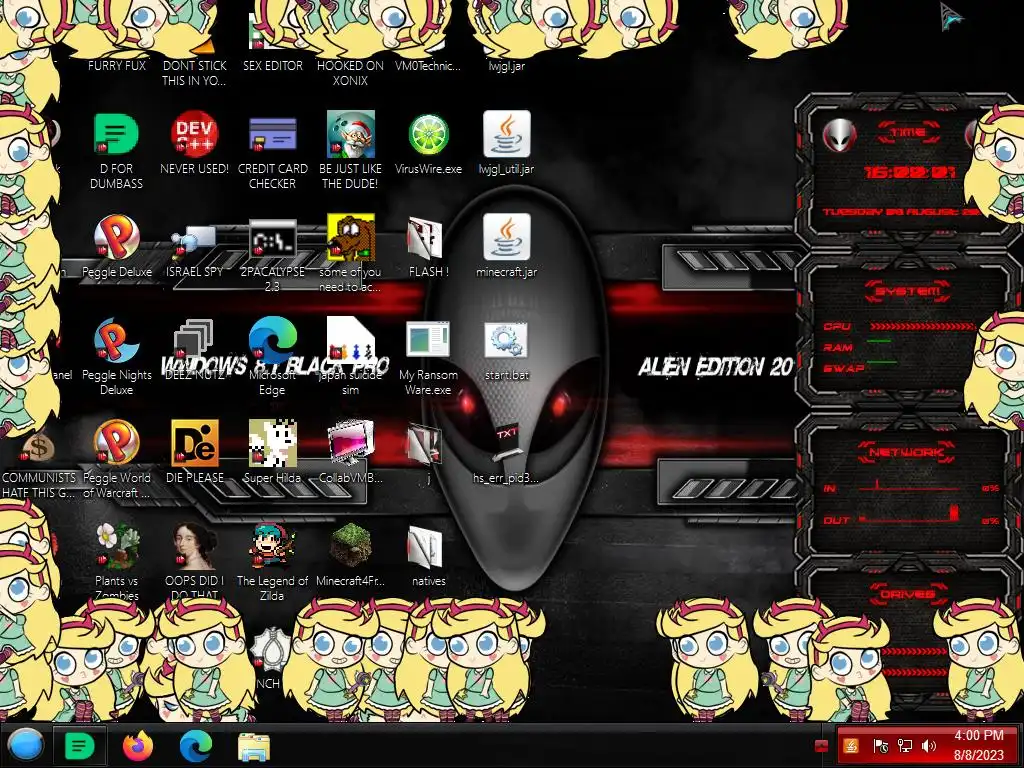
Task: Select the japan suicide sim file icon
Action: click(351, 340)
